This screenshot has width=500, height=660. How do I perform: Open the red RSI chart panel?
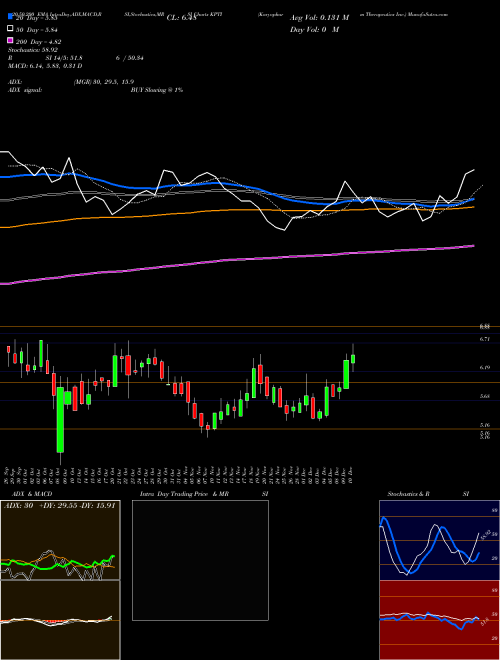pyautogui.click(x=439, y=620)
